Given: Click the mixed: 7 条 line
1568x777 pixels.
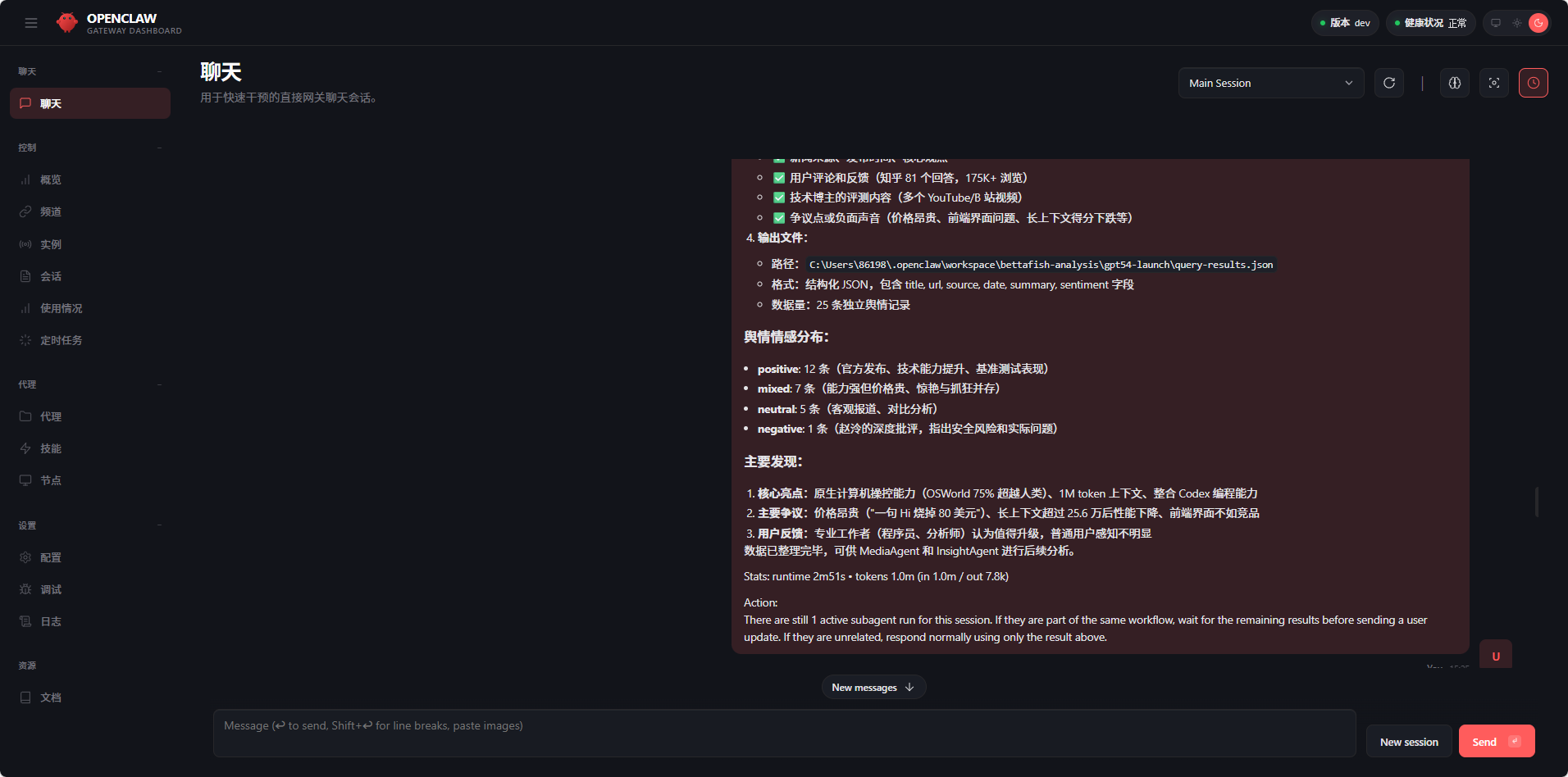Looking at the screenshot, I should pos(879,388).
